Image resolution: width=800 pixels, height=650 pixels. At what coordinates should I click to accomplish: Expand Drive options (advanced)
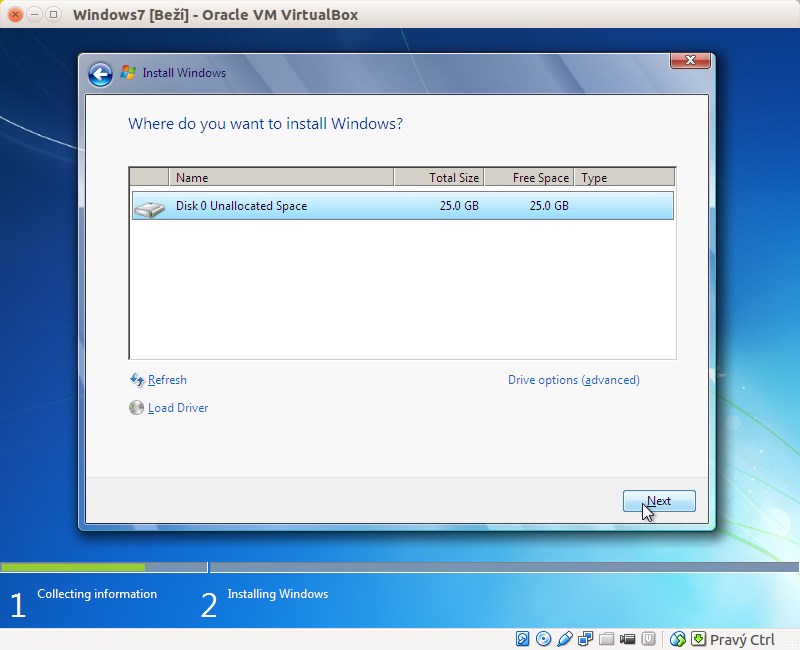pos(574,380)
